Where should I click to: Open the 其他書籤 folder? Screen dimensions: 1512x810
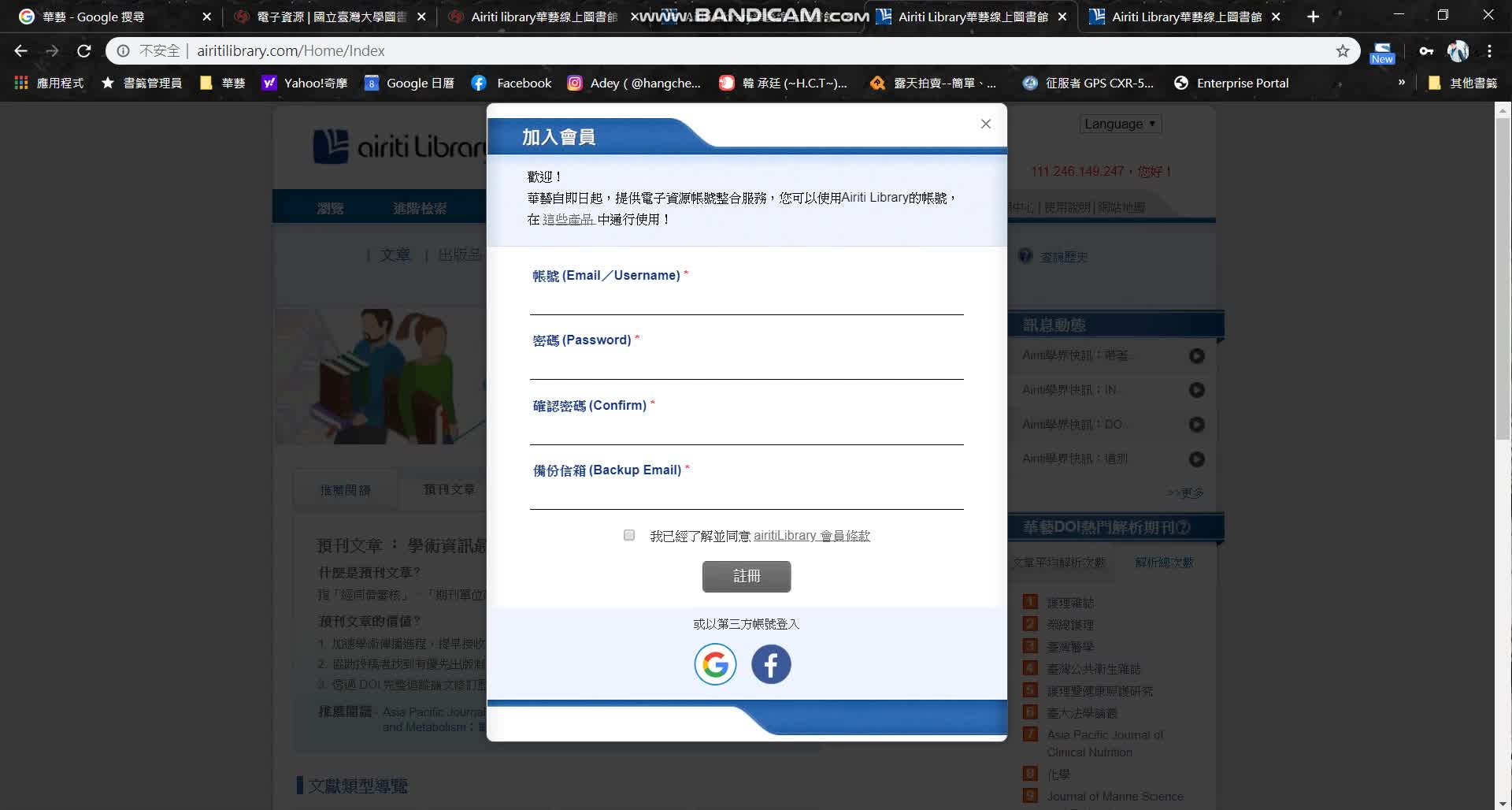(x=1462, y=83)
